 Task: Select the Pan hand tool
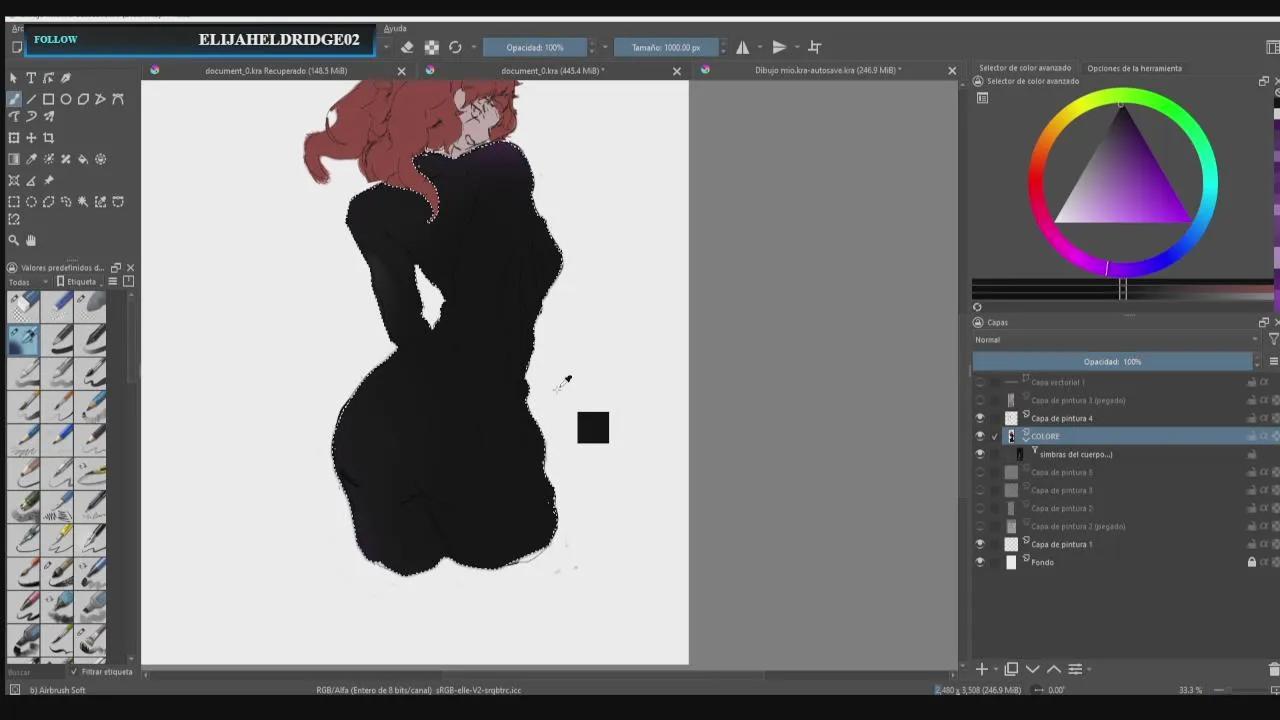pyautogui.click(x=31, y=240)
